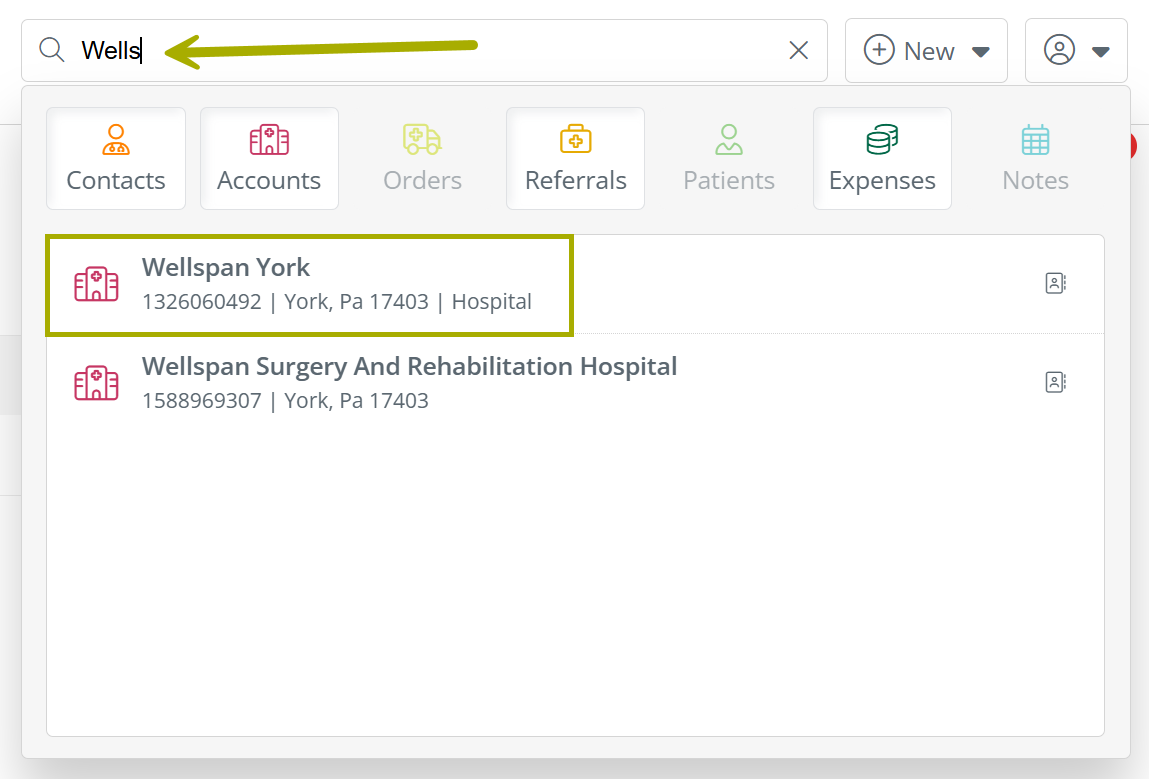Open contacts card icon for Wellspan York
Image resolution: width=1149 pixels, height=779 pixels.
click(x=1055, y=284)
